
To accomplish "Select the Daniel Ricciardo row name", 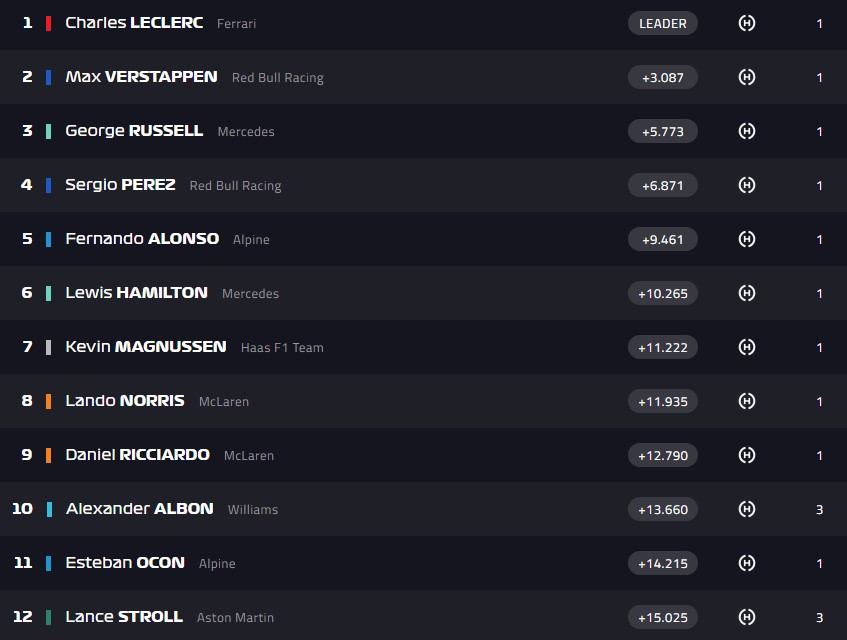I will tap(137, 455).
